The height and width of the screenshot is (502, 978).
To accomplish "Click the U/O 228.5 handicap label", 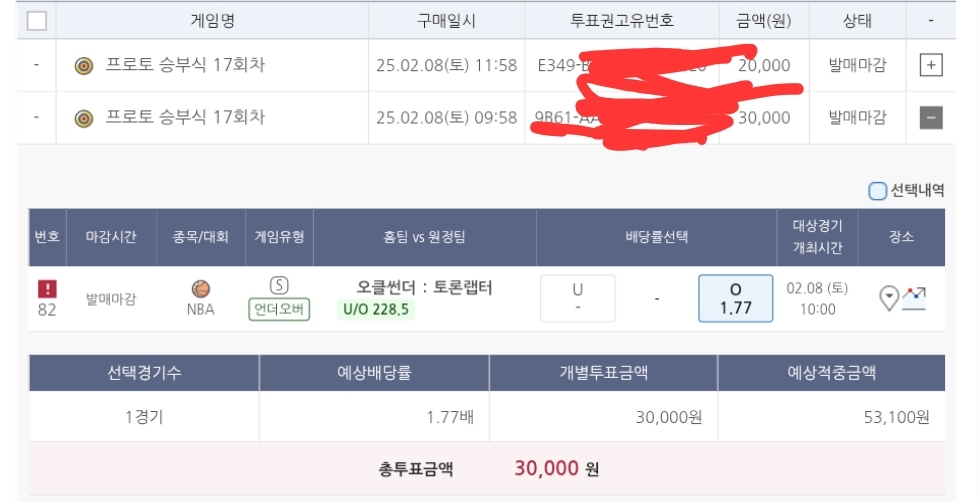I will coord(376,310).
